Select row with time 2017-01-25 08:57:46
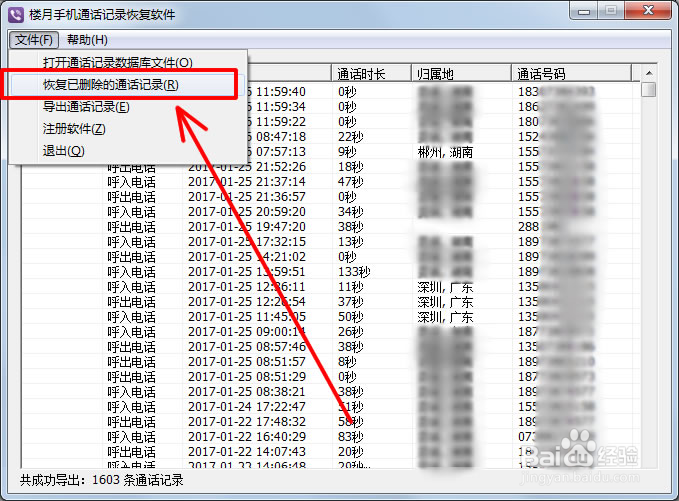This screenshot has height=501, width=679. 331,347
